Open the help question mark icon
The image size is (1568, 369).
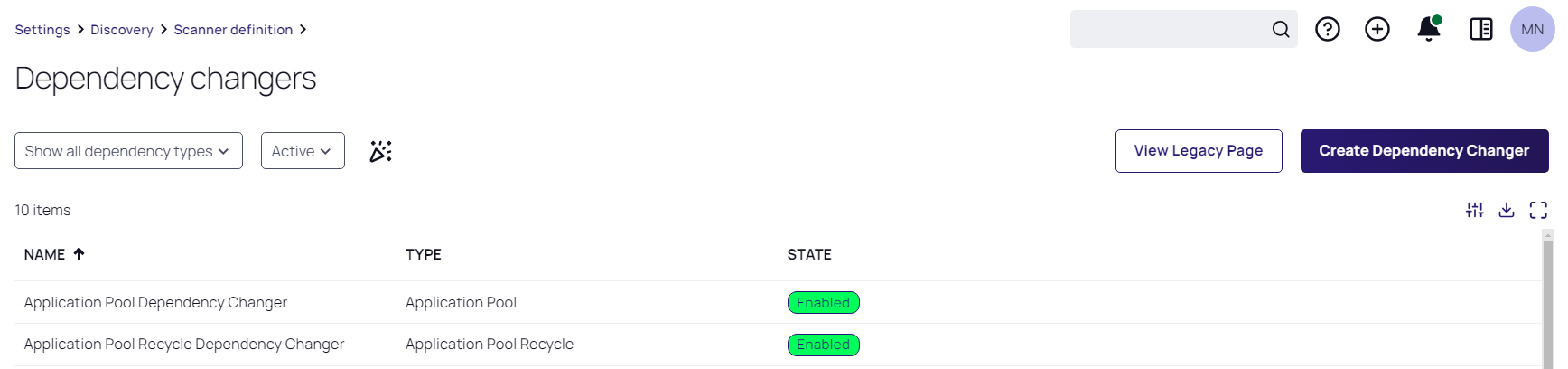point(1328,30)
